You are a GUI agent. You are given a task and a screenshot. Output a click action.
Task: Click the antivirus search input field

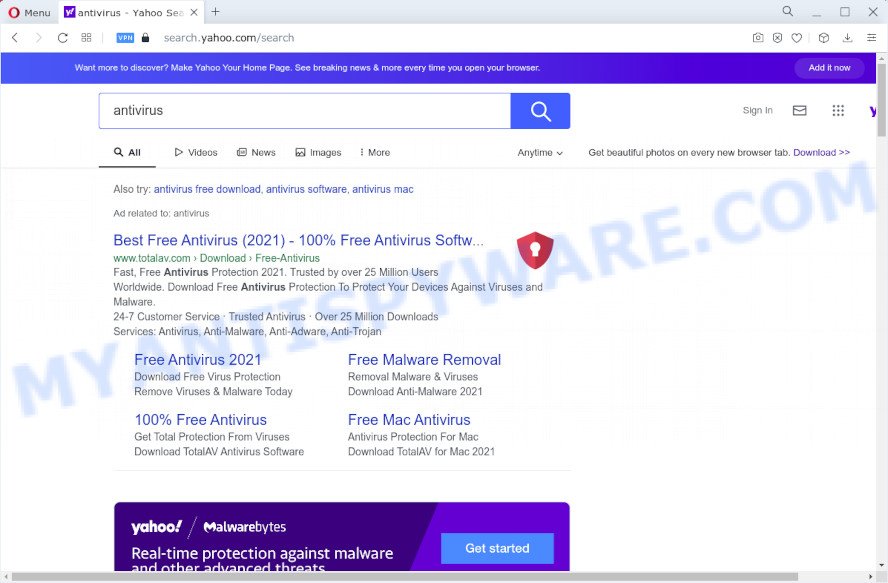(x=305, y=110)
